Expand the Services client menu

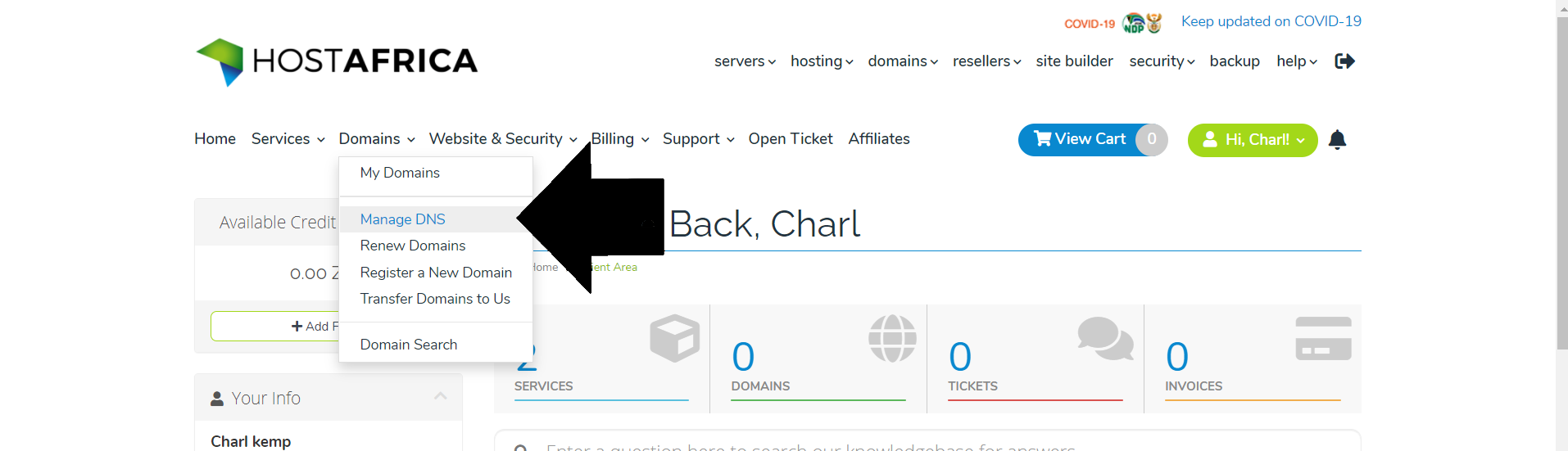click(288, 139)
